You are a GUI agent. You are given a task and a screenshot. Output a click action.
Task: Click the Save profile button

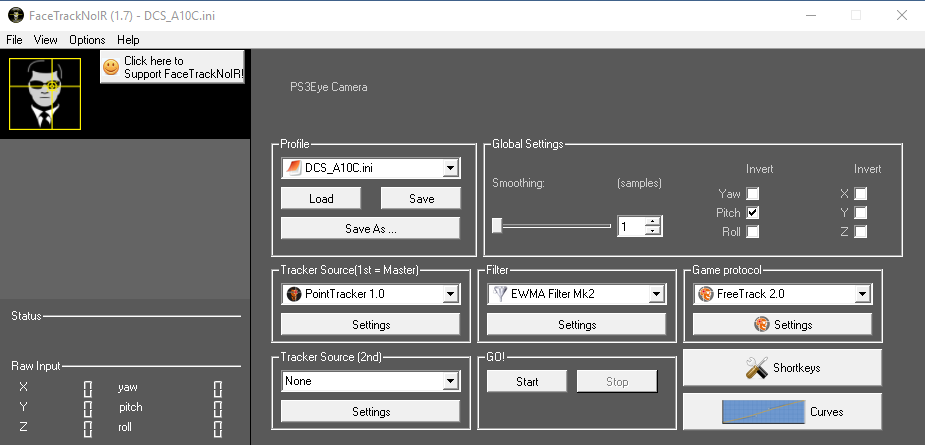tap(421, 199)
